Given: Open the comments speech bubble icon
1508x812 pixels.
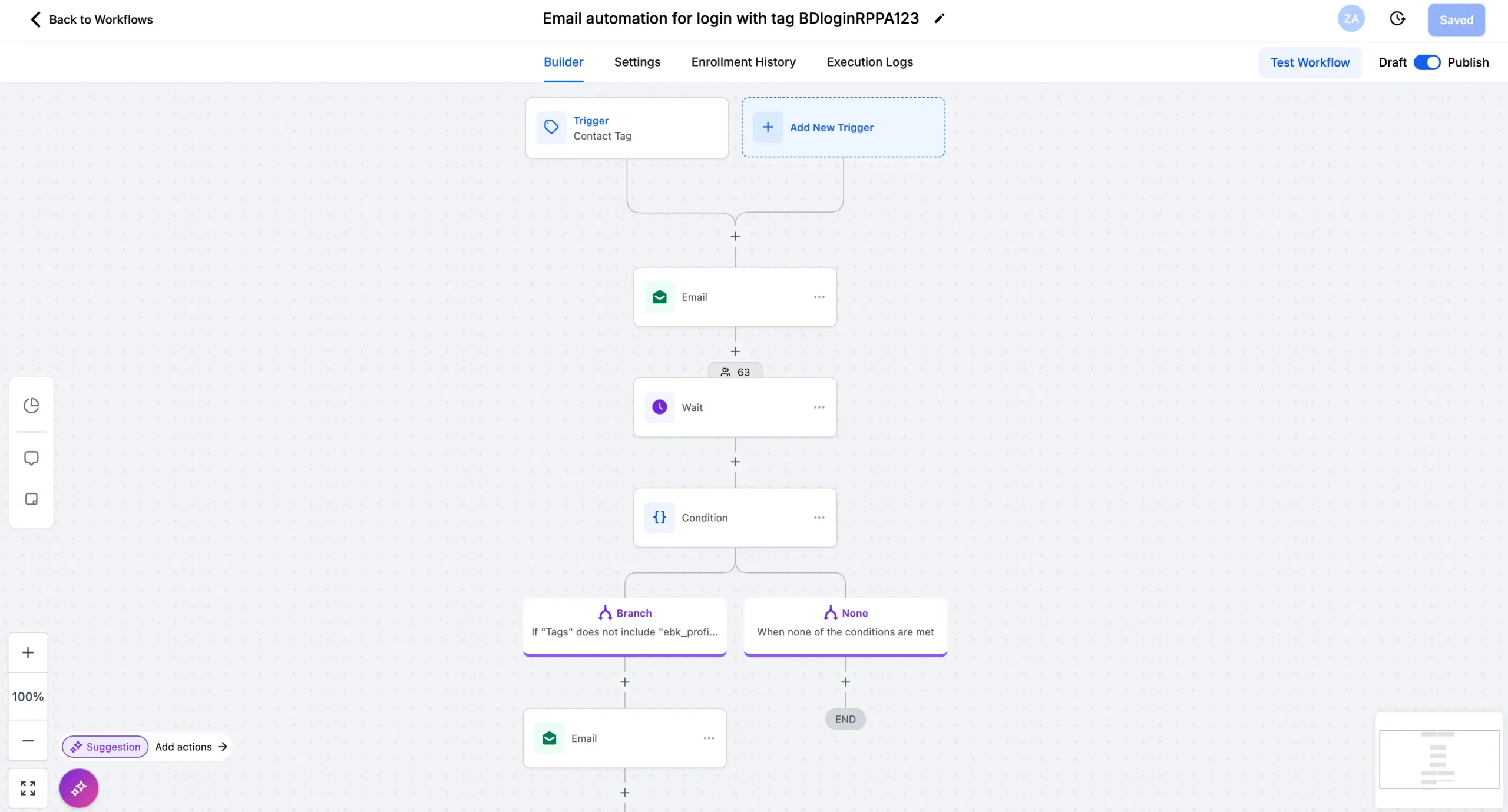Looking at the screenshot, I should pos(31,458).
